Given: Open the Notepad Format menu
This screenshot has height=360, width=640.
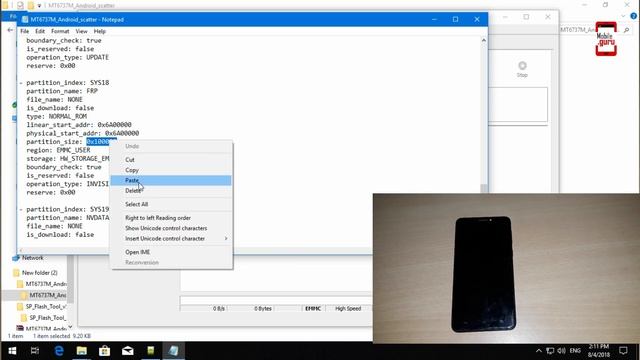Looking at the screenshot, I should point(60,31).
